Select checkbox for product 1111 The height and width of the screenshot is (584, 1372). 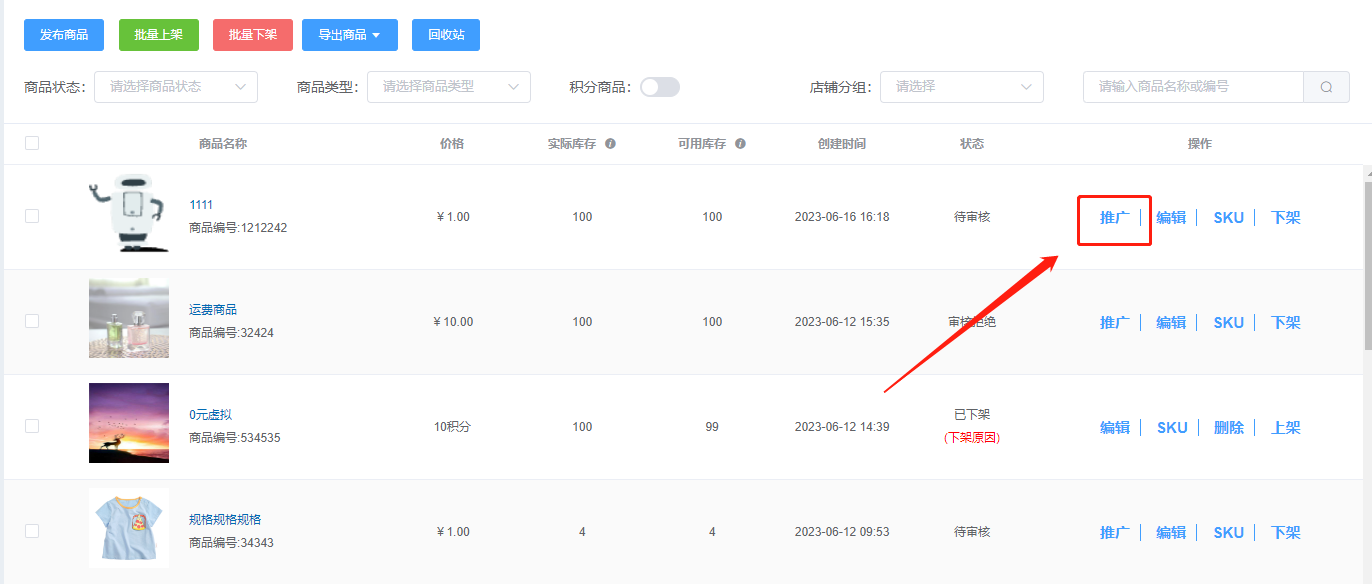32,216
